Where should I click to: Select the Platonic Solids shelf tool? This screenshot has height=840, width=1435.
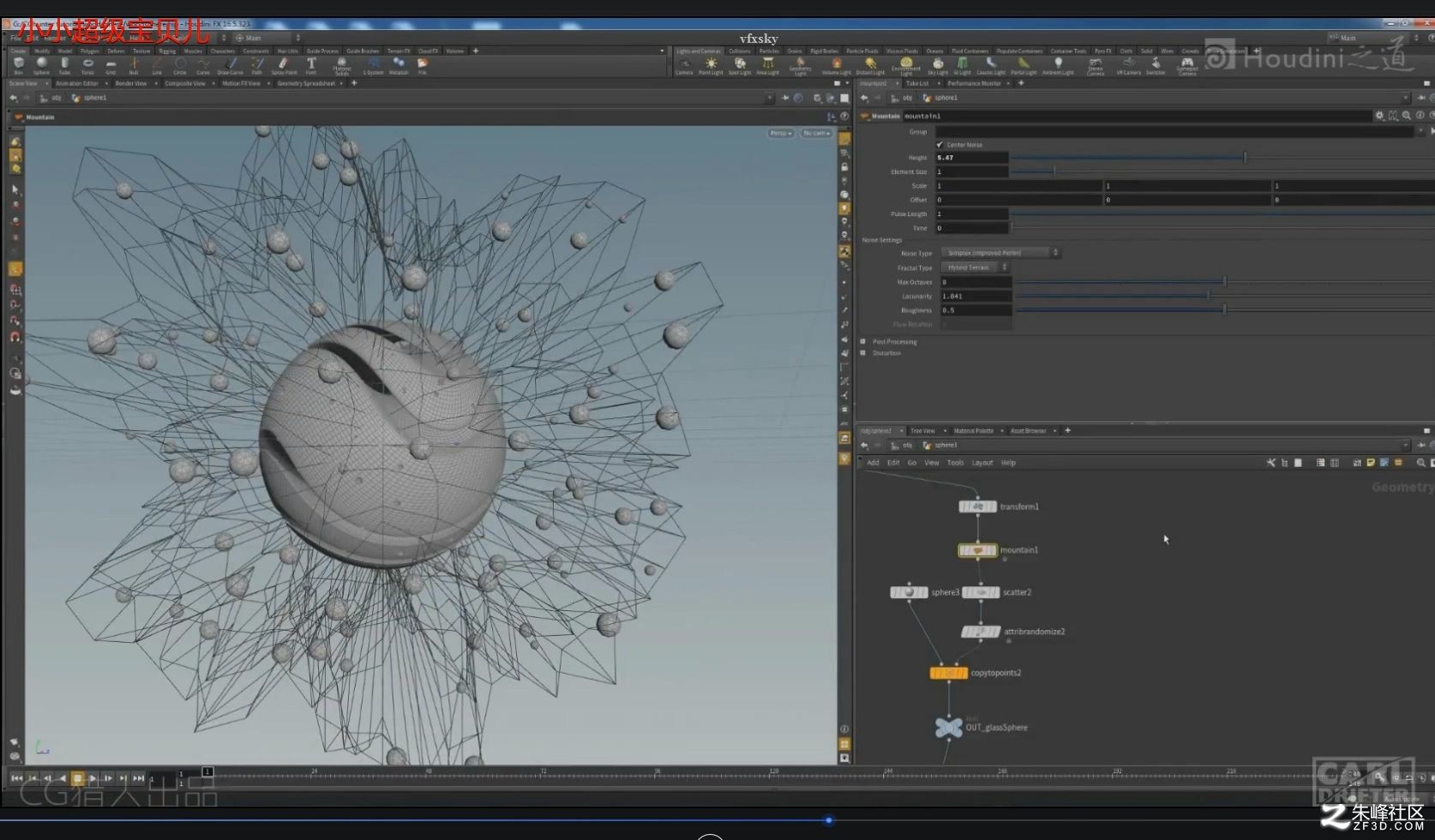pyautogui.click(x=341, y=66)
